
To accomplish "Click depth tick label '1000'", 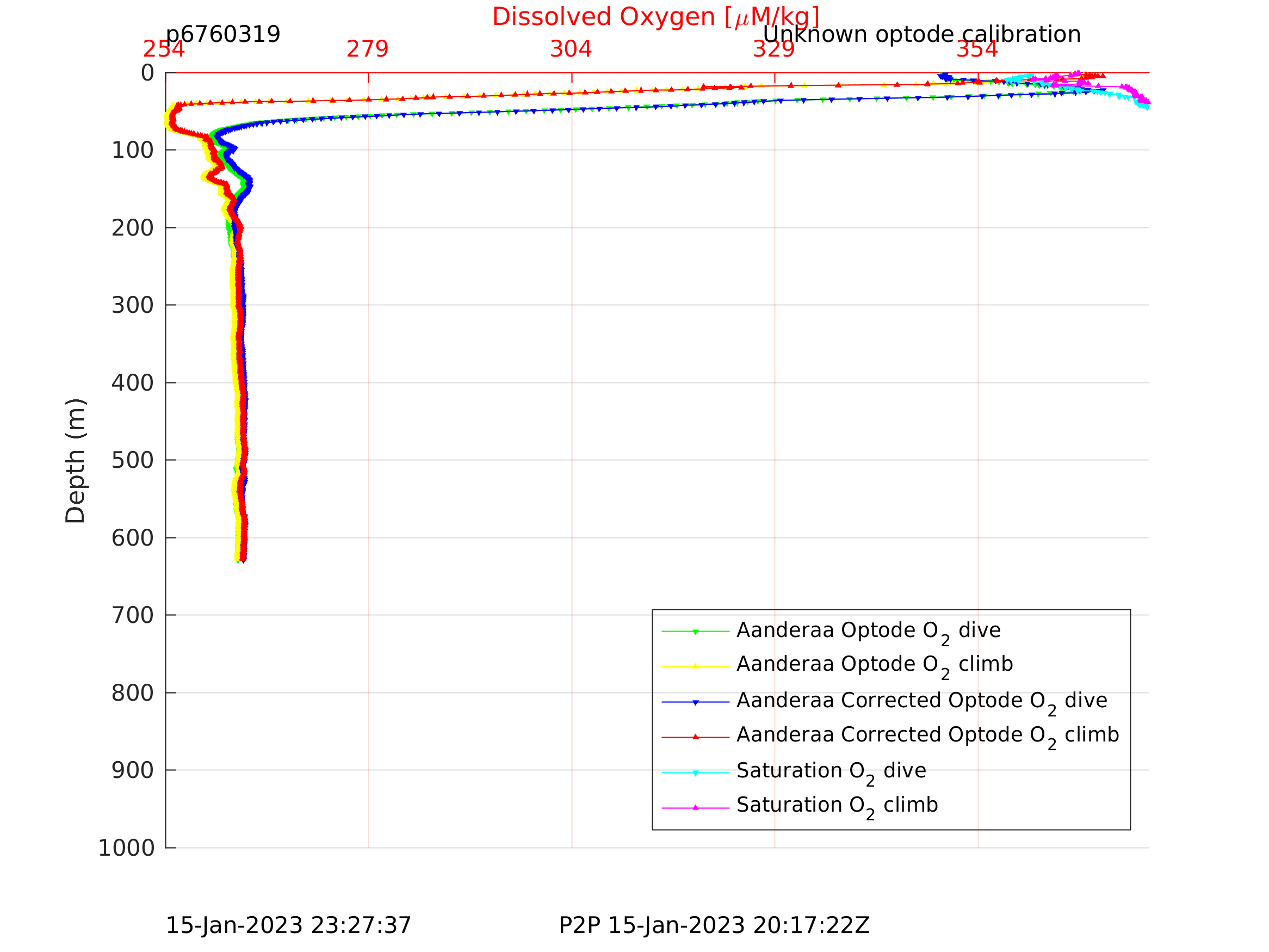I will [126, 848].
